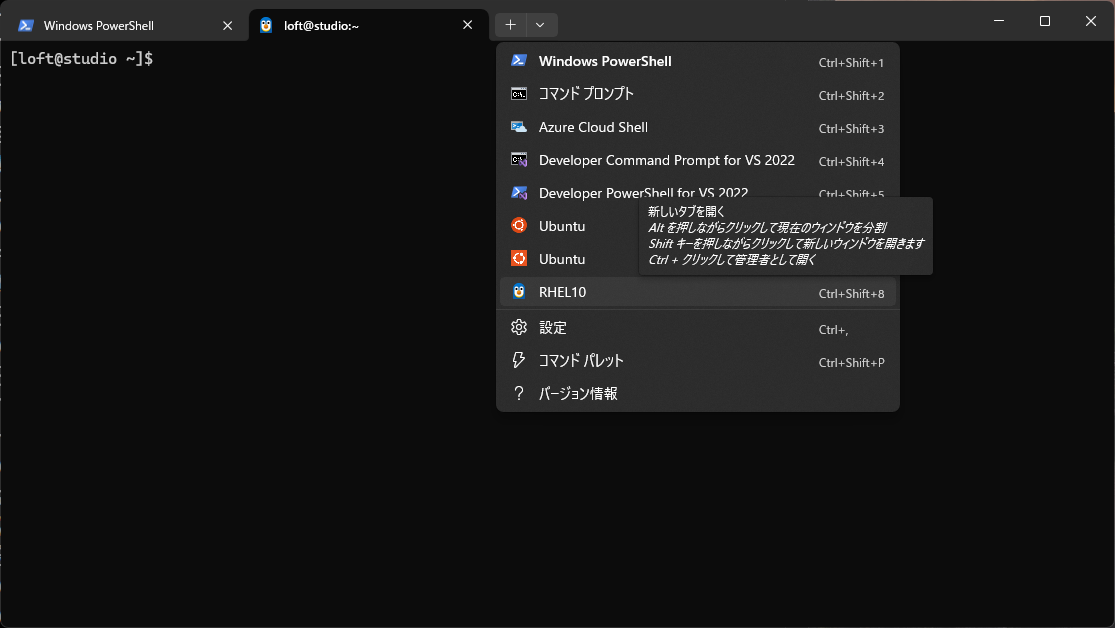Click the penguin icon on loft@studio tab
The width and height of the screenshot is (1115, 628).
[266, 26]
